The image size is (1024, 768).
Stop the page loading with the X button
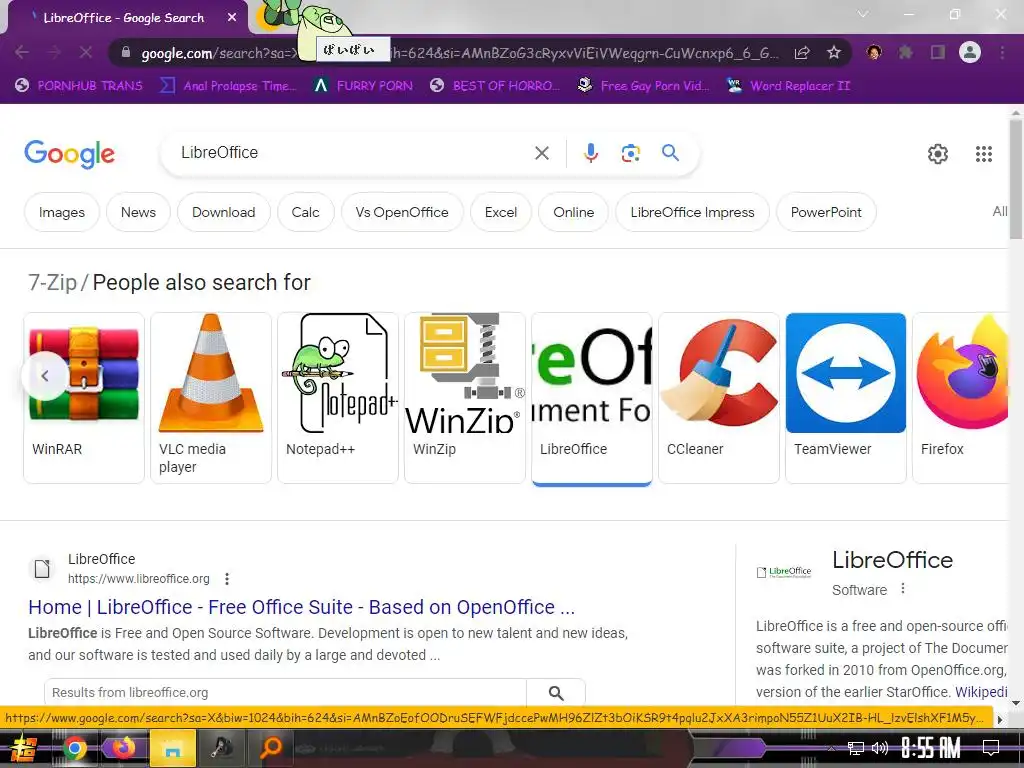click(x=86, y=52)
